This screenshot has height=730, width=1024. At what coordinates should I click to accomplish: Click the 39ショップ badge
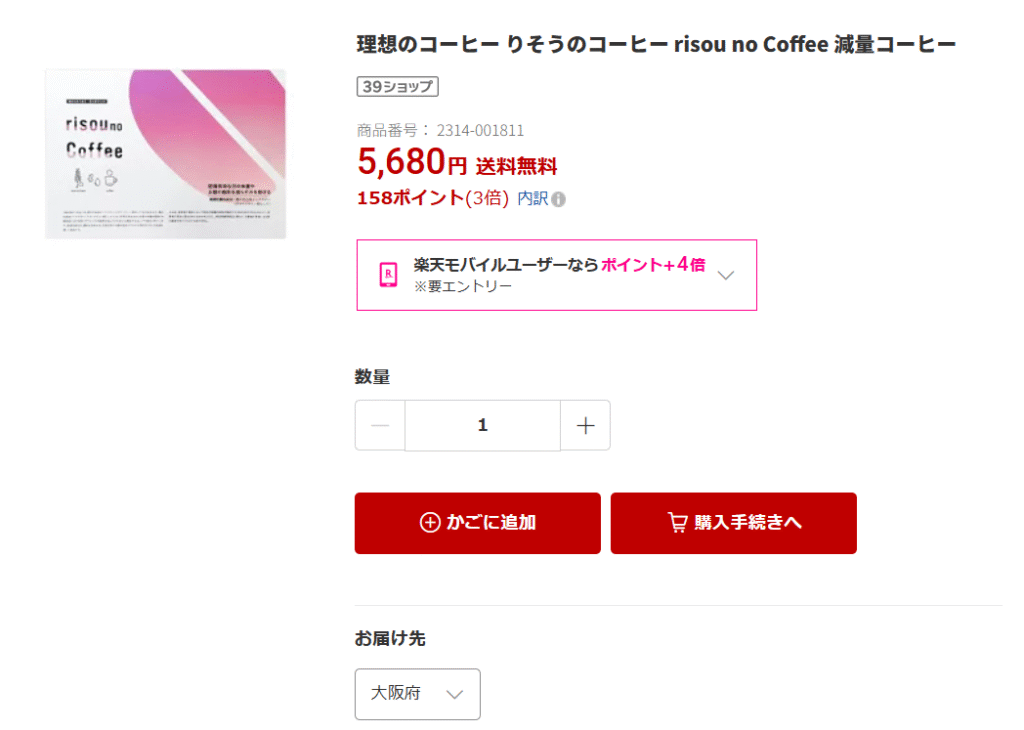(x=398, y=87)
